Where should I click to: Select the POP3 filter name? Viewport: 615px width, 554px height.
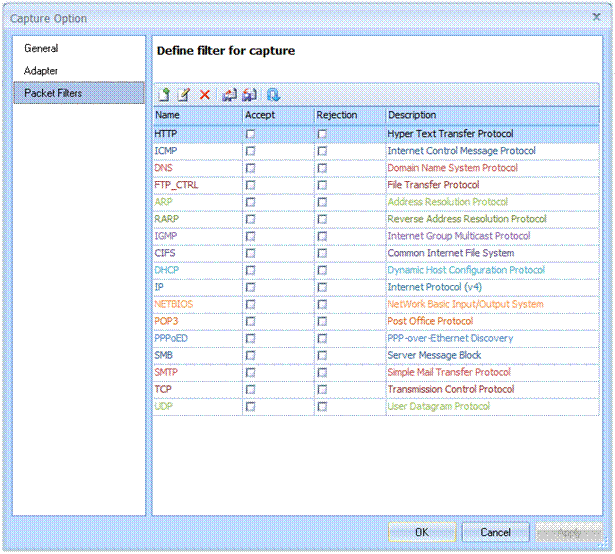(x=166, y=321)
